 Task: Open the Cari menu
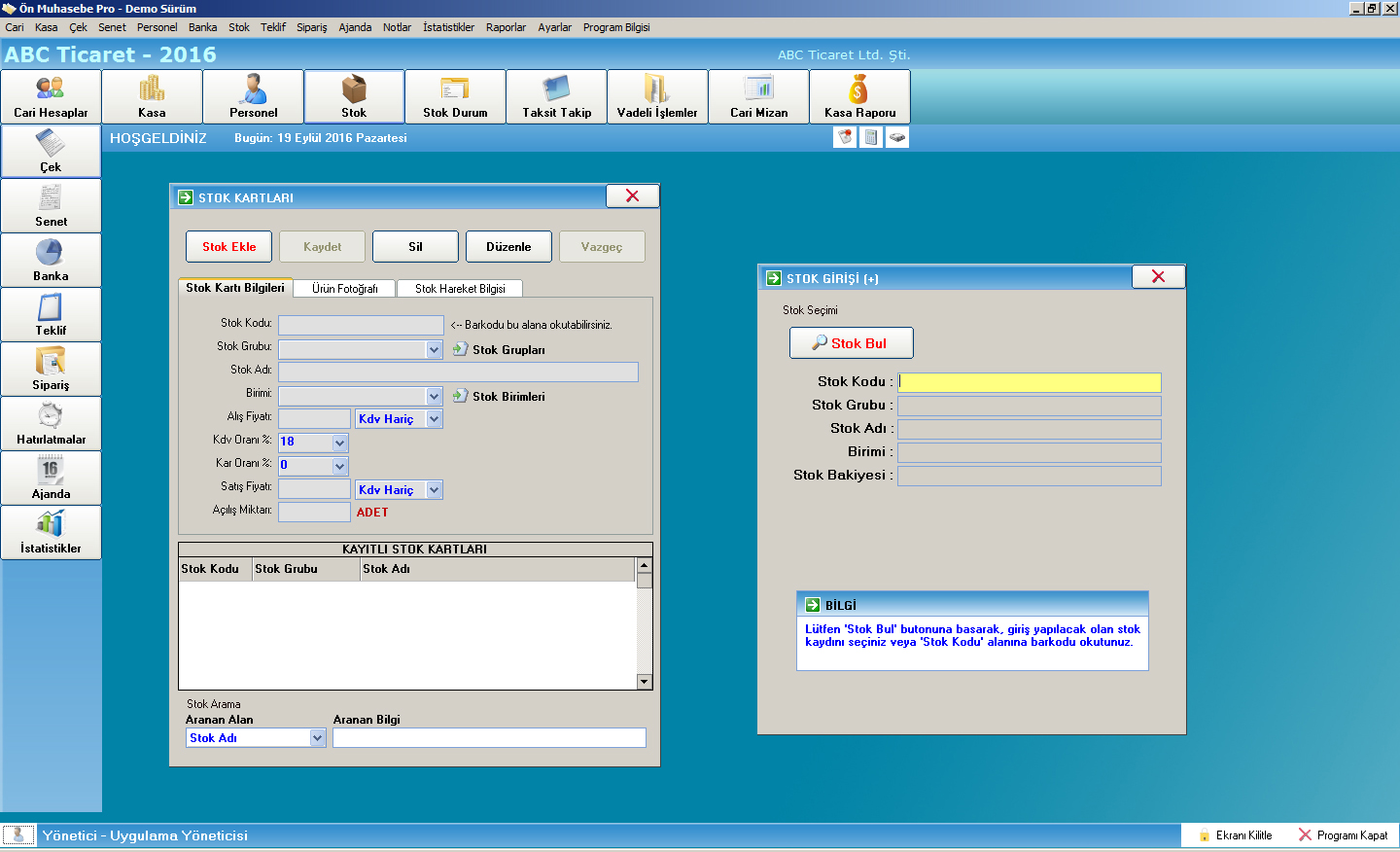click(15, 27)
